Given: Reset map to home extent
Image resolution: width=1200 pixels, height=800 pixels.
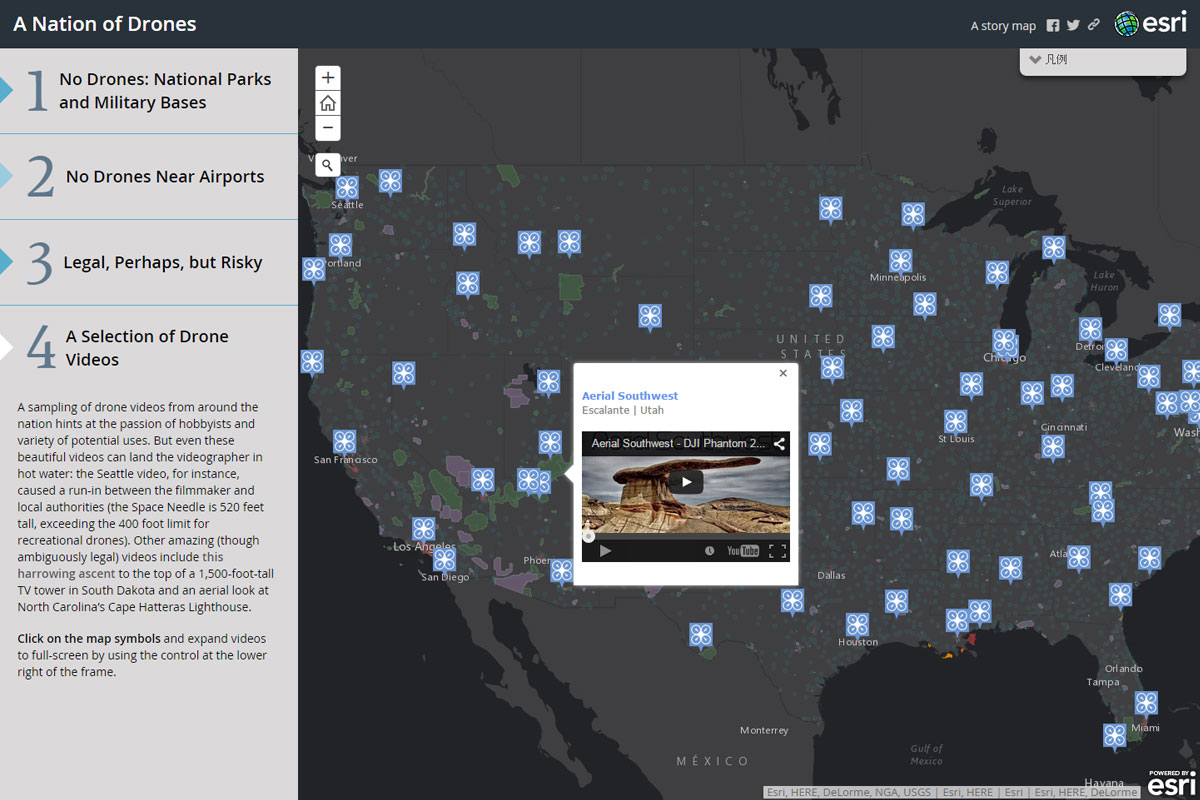Looking at the screenshot, I should point(328,103).
